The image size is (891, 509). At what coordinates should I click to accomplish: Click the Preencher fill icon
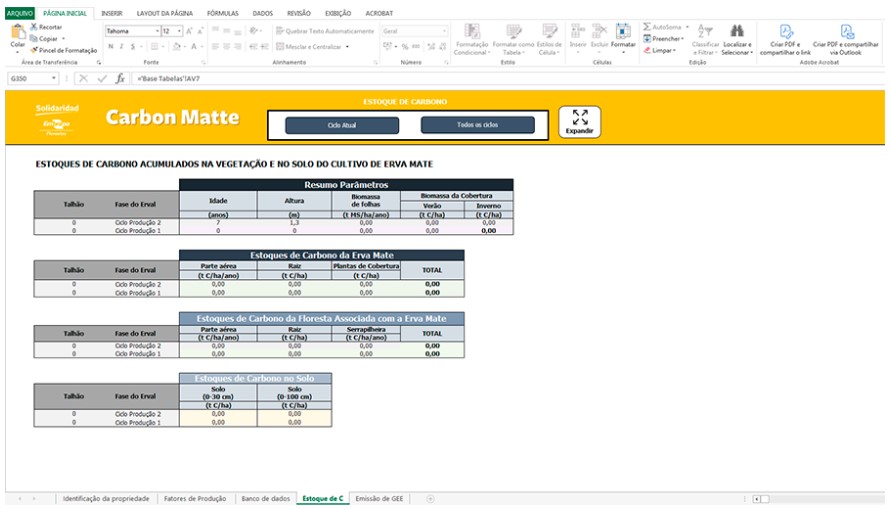(647, 39)
